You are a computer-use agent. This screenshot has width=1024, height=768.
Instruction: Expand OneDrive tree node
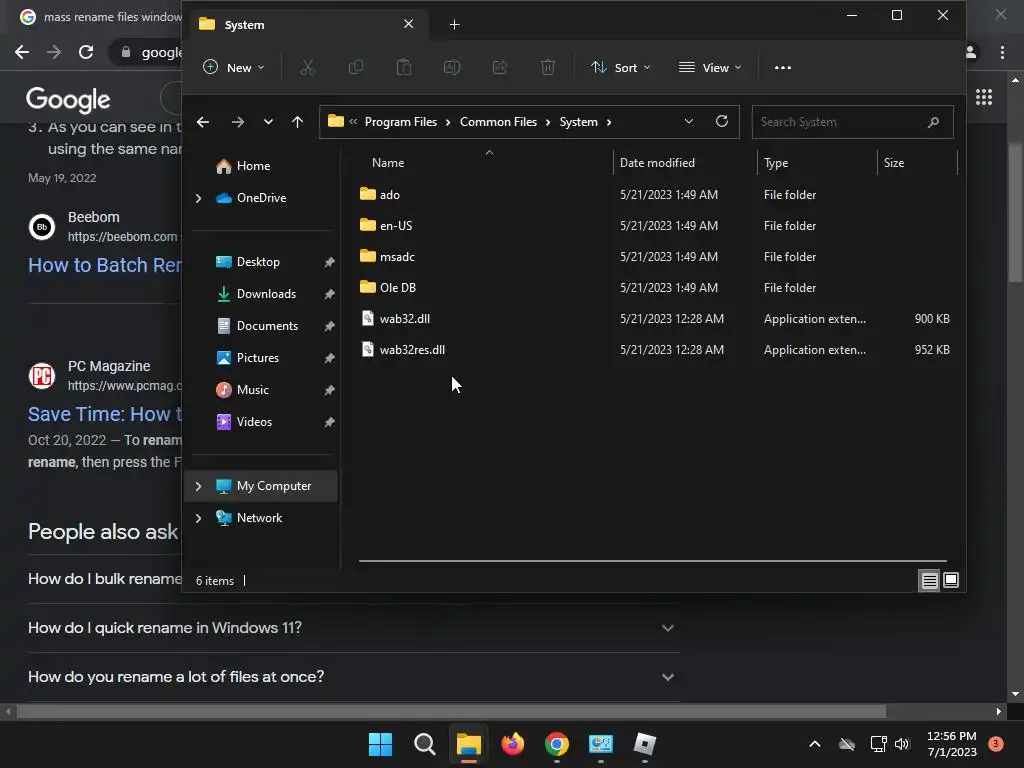pos(199,198)
